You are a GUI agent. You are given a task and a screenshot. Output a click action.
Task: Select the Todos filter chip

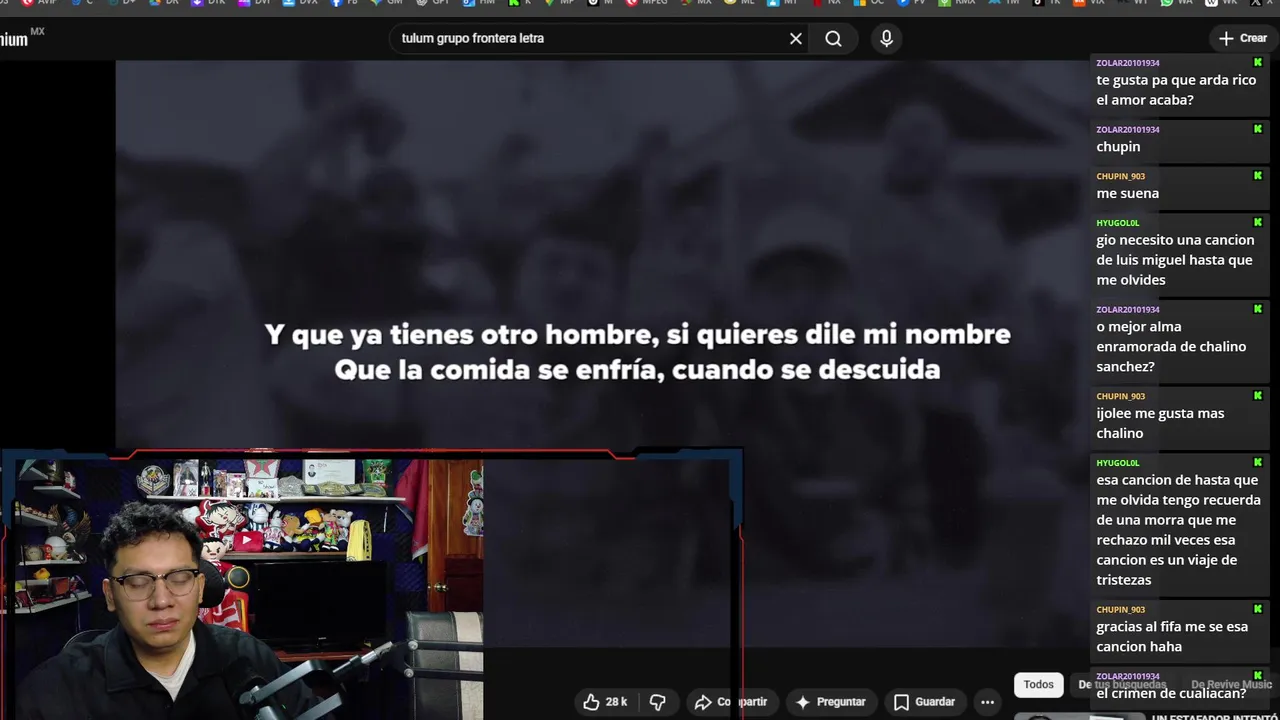coord(1038,685)
